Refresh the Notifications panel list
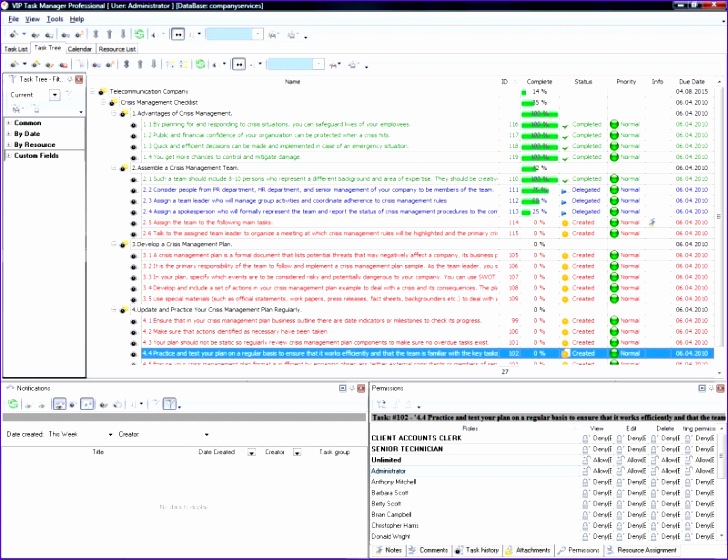728x560 pixels. coord(13,404)
